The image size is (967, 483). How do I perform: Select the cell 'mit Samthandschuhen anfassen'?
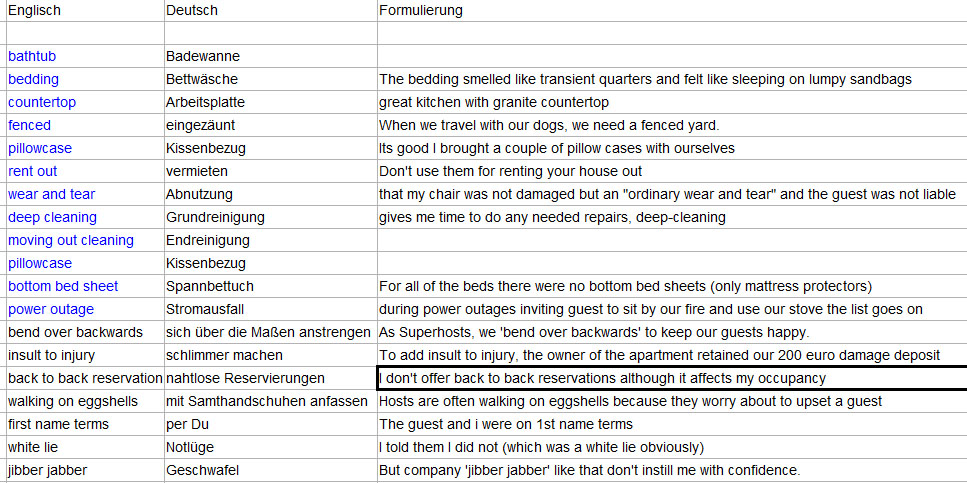pyautogui.click(x=271, y=402)
